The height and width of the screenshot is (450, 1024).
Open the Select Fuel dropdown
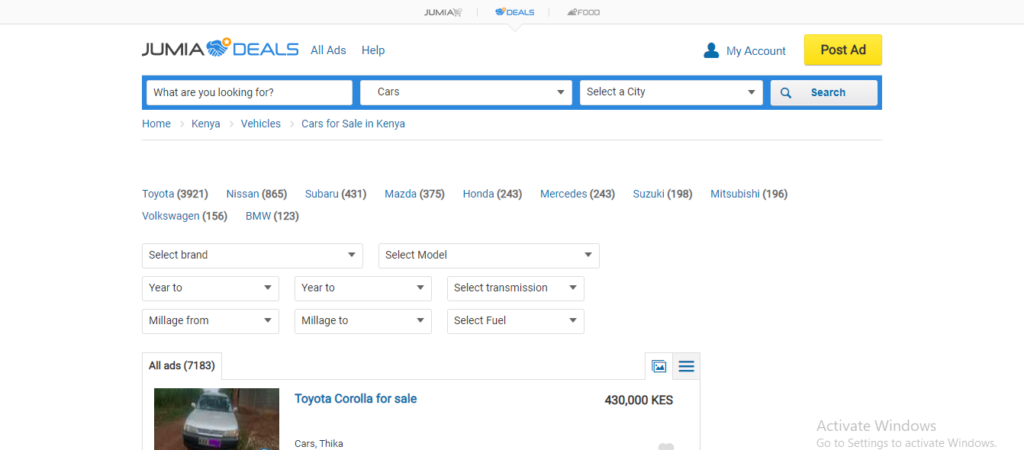point(515,321)
